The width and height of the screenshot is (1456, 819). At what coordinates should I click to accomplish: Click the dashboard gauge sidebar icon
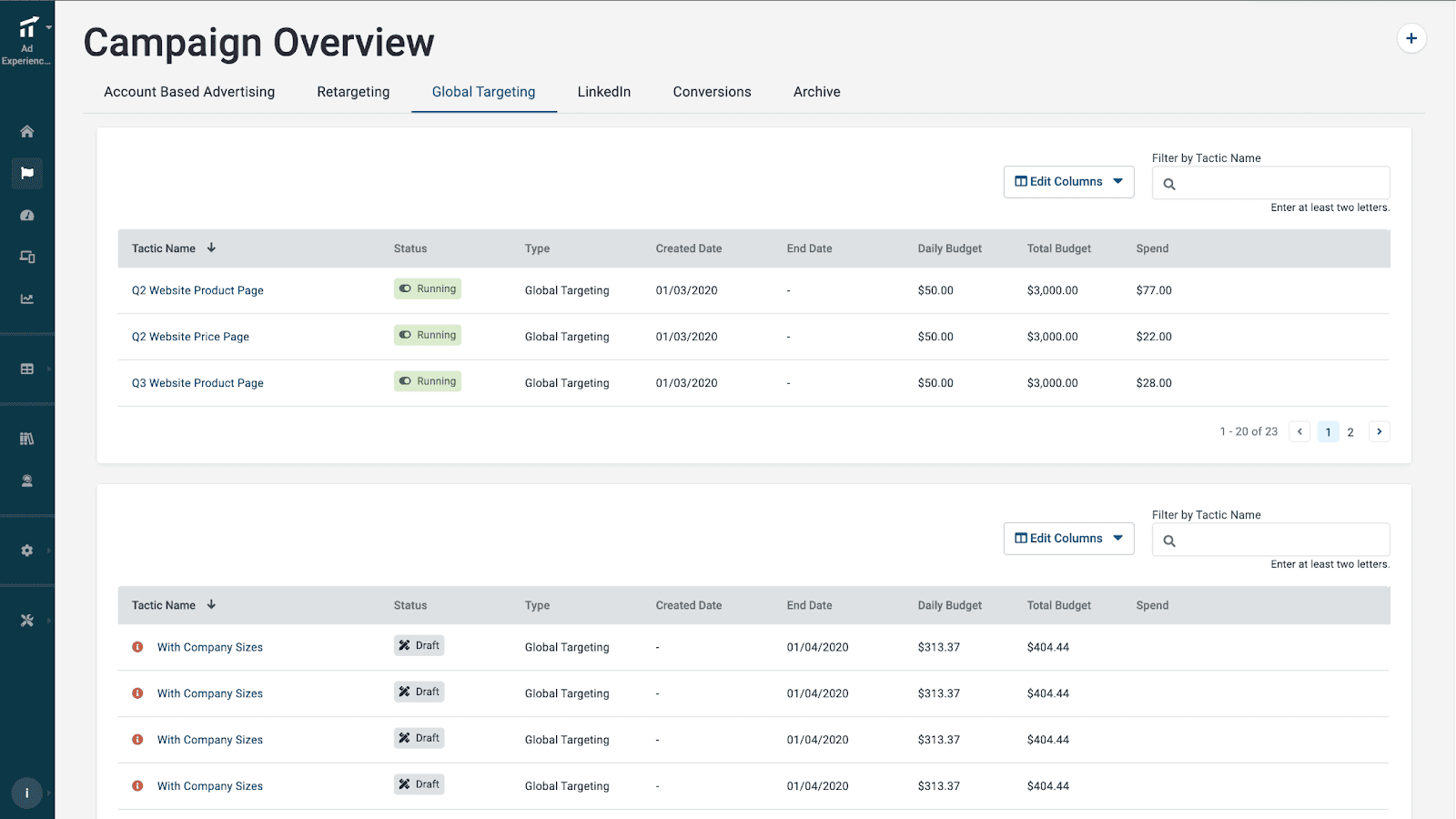pyautogui.click(x=27, y=216)
